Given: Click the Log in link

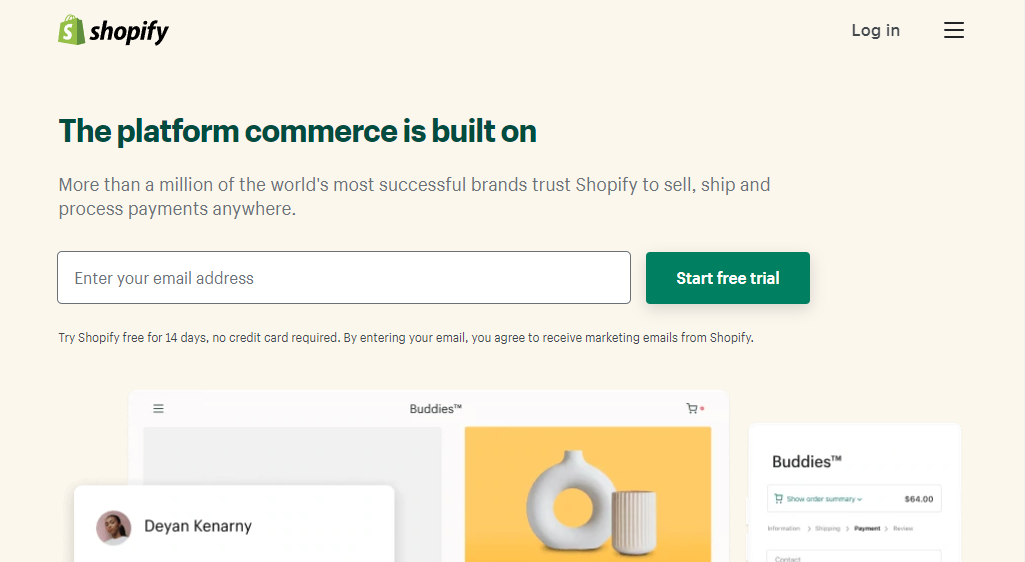Looking at the screenshot, I should [875, 30].
